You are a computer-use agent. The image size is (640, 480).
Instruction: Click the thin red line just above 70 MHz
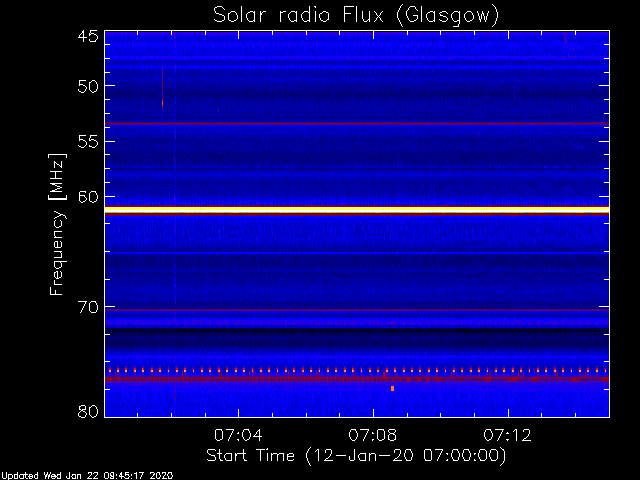coord(357,310)
